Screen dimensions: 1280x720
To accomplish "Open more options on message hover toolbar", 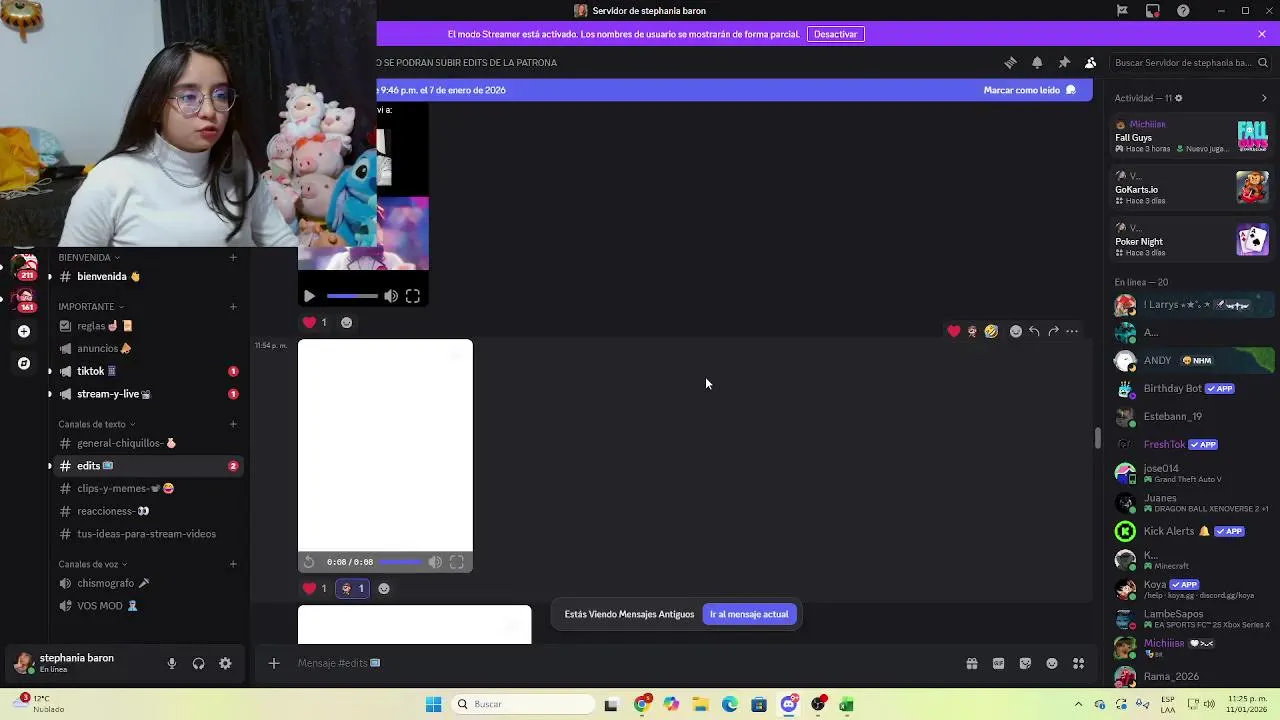I will pos(1072,331).
